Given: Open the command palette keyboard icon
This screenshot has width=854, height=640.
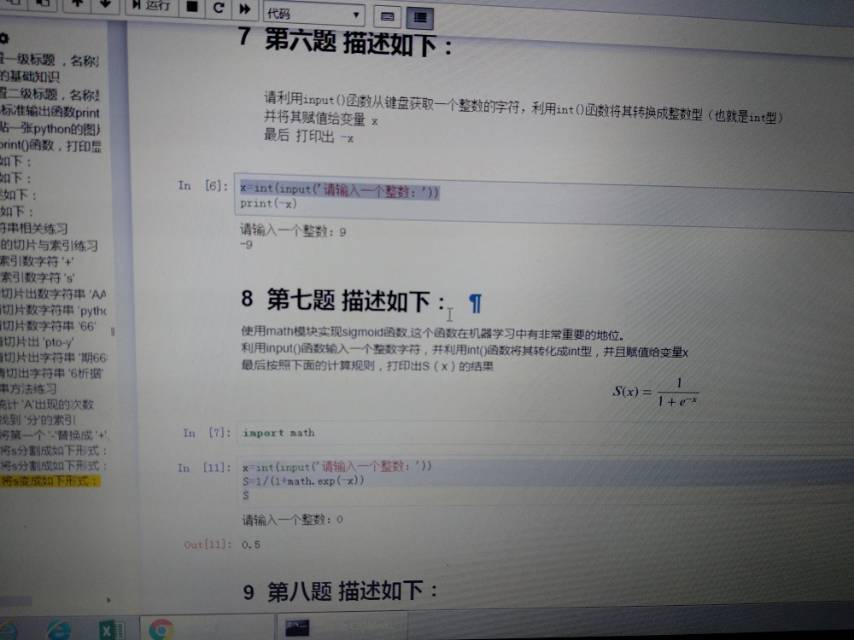Looking at the screenshot, I should (x=387, y=17).
